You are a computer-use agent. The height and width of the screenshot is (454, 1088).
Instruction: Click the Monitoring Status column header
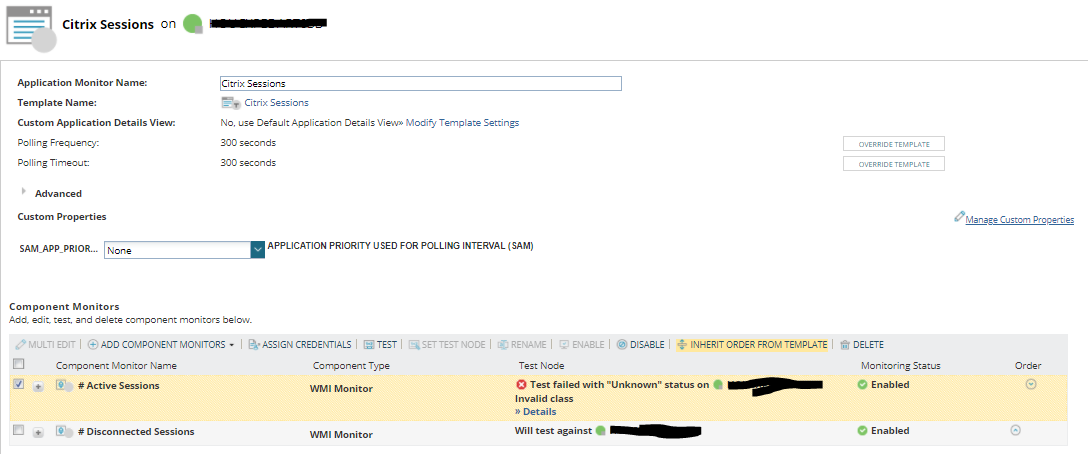pyautogui.click(x=901, y=366)
